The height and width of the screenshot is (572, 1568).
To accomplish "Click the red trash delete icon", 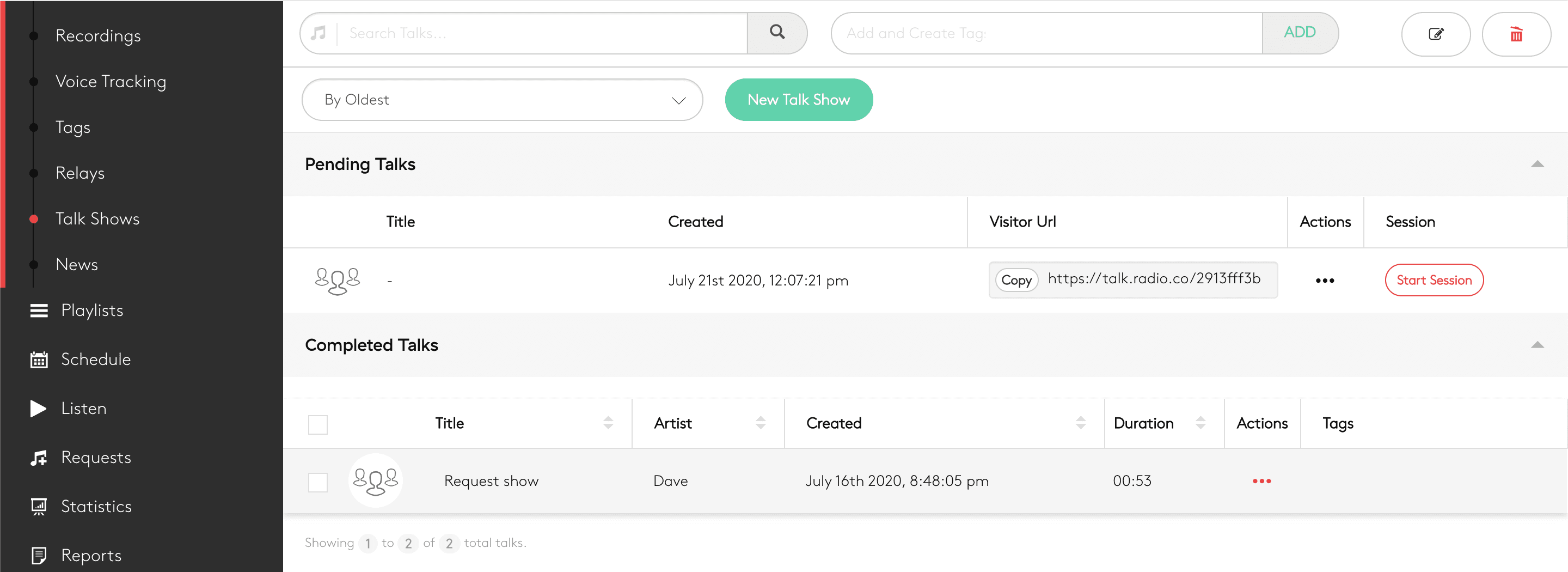I will tap(1516, 34).
